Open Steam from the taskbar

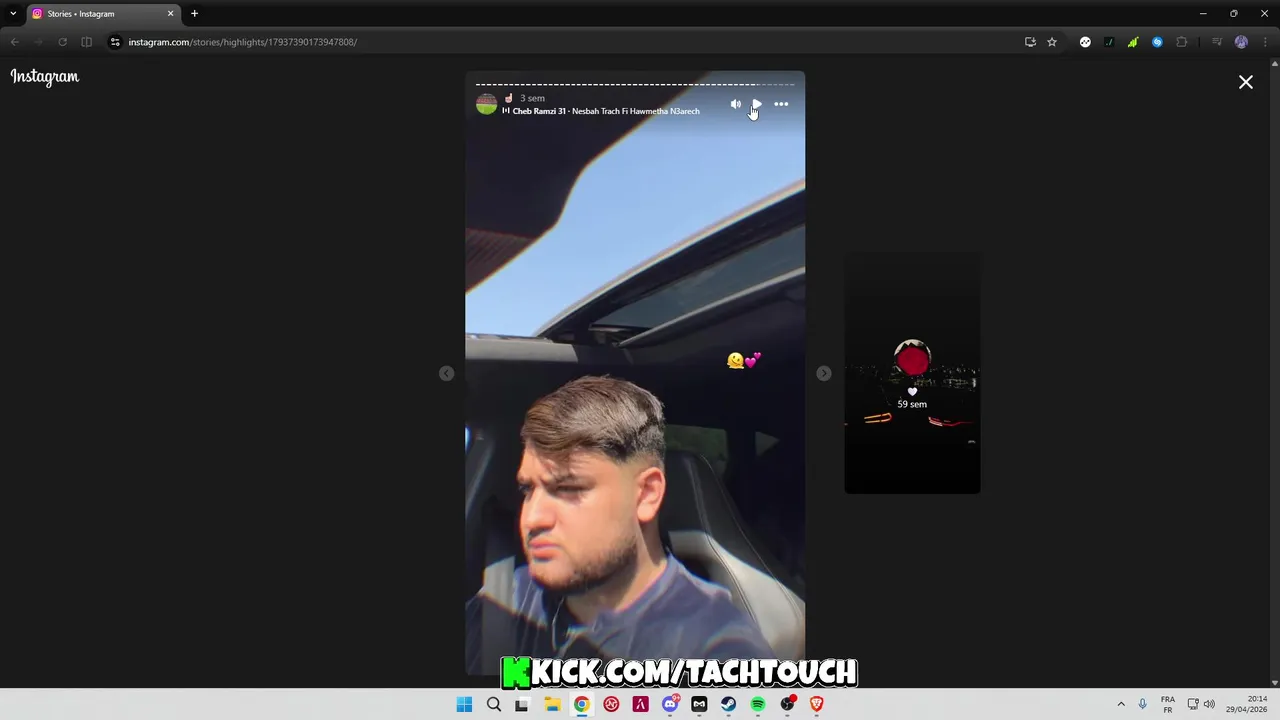pyautogui.click(x=728, y=705)
